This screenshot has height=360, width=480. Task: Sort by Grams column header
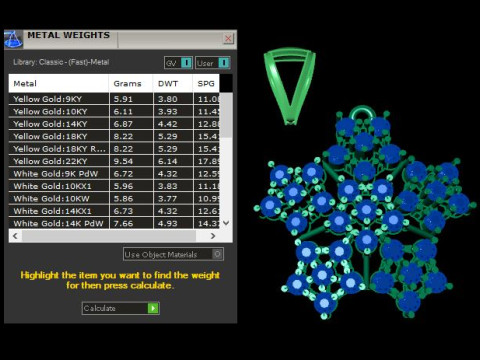[131, 83]
